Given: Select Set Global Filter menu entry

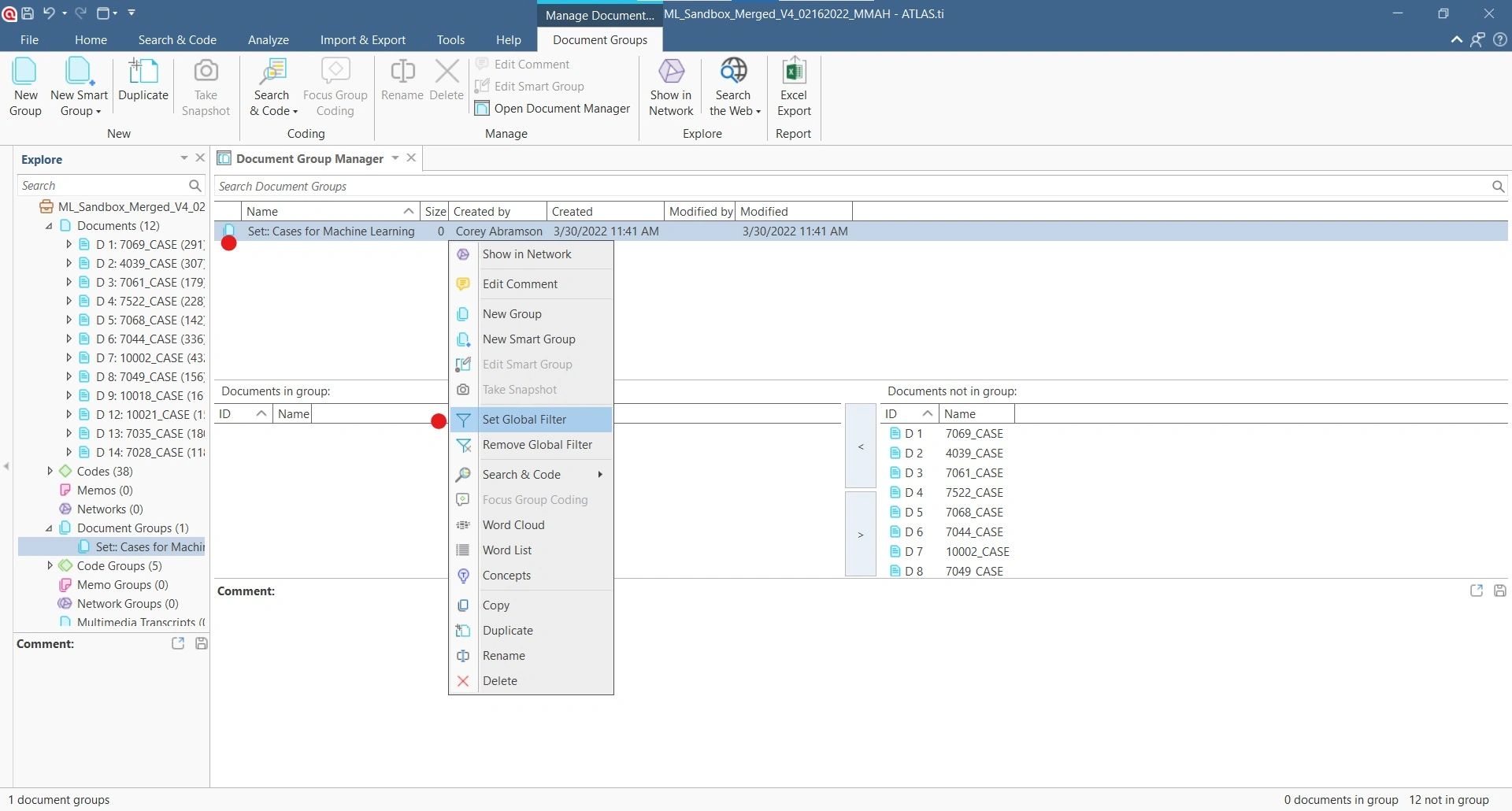Looking at the screenshot, I should (524, 420).
